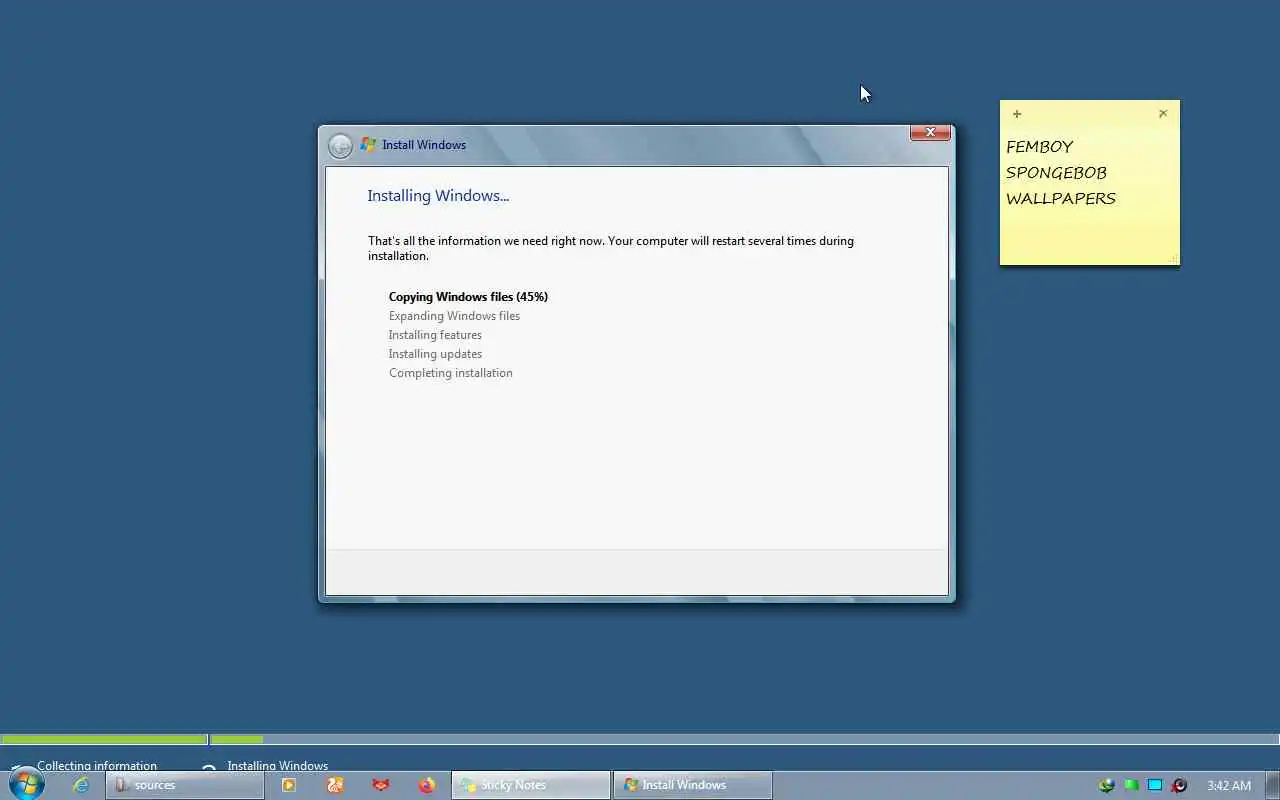Open the Windows Start orb

pyautogui.click(x=26, y=784)
